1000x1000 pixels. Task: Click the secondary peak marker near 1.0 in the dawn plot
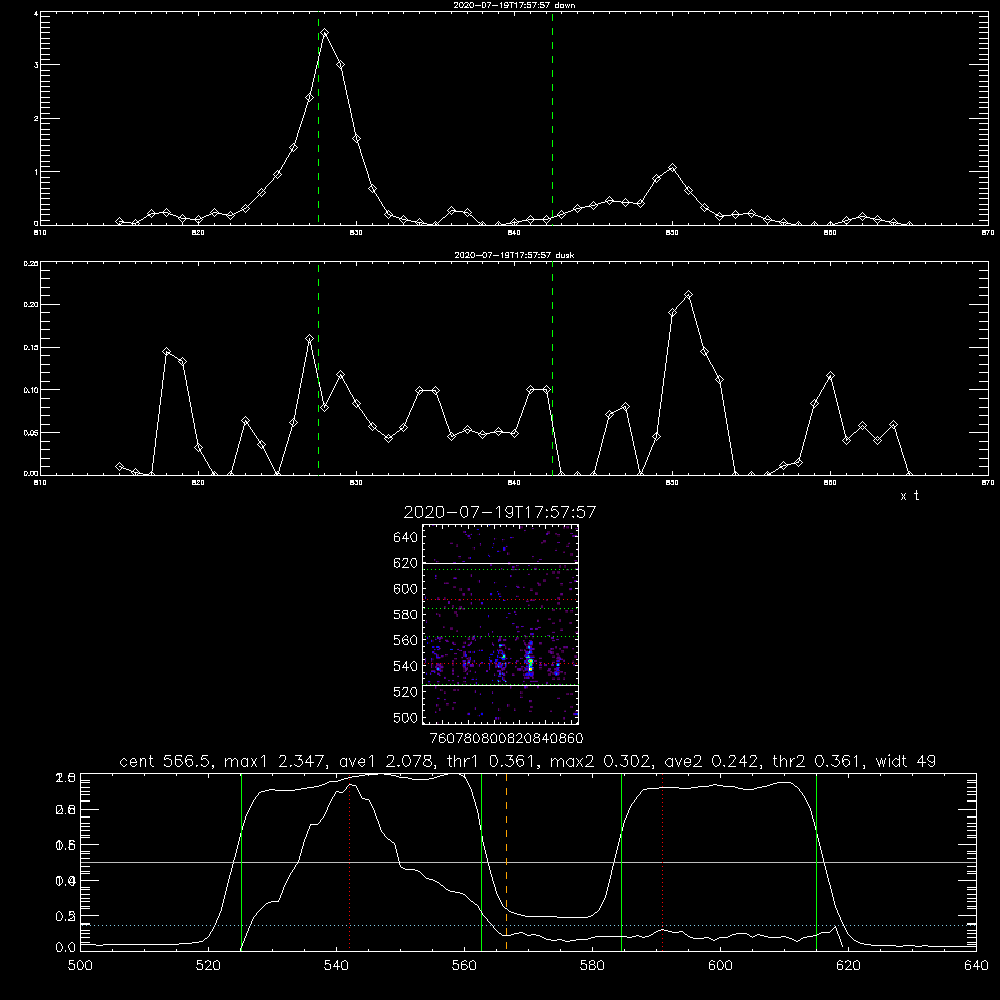tap(672, 168)
